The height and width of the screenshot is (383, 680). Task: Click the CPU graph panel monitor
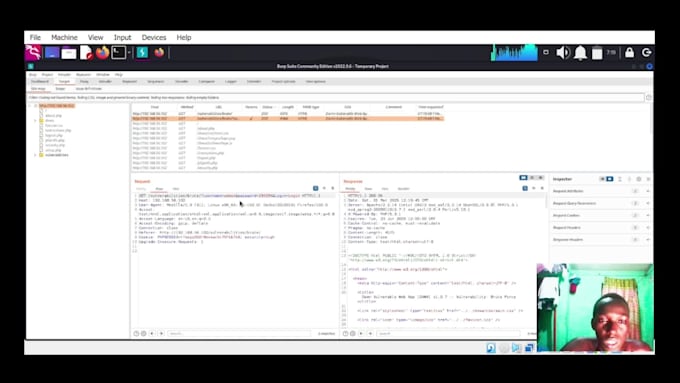514,52
